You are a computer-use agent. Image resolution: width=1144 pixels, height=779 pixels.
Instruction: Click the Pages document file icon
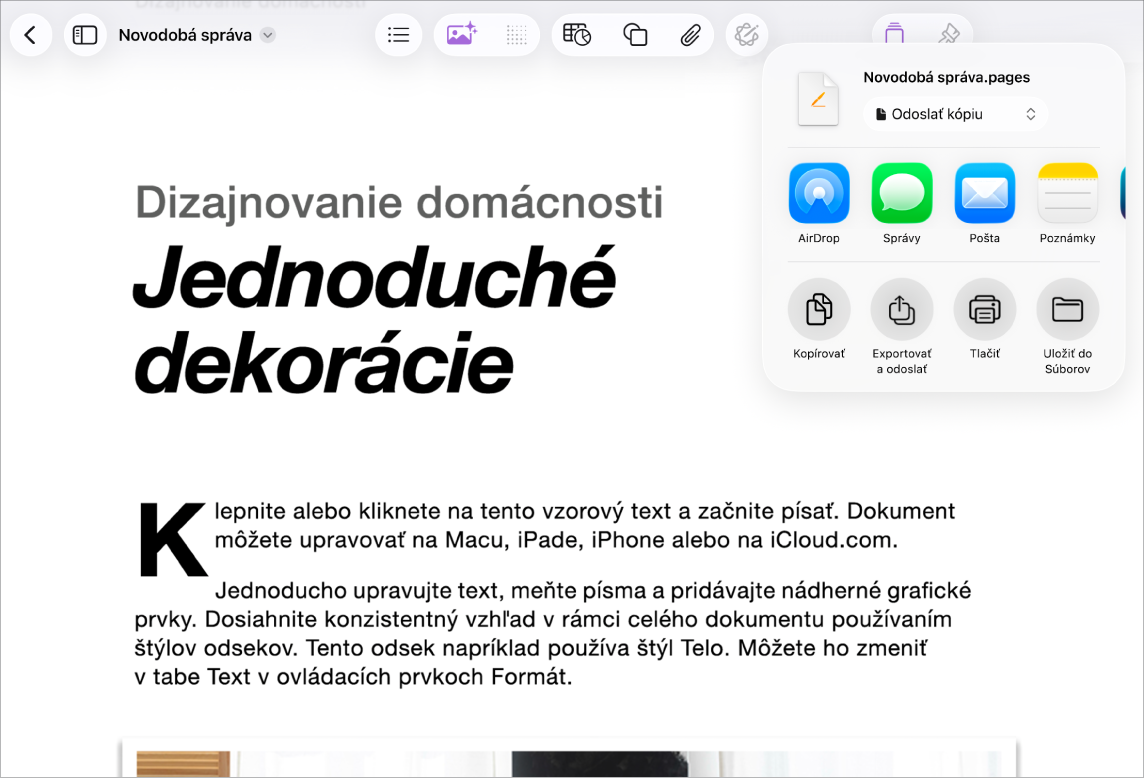tap(818, 99)
